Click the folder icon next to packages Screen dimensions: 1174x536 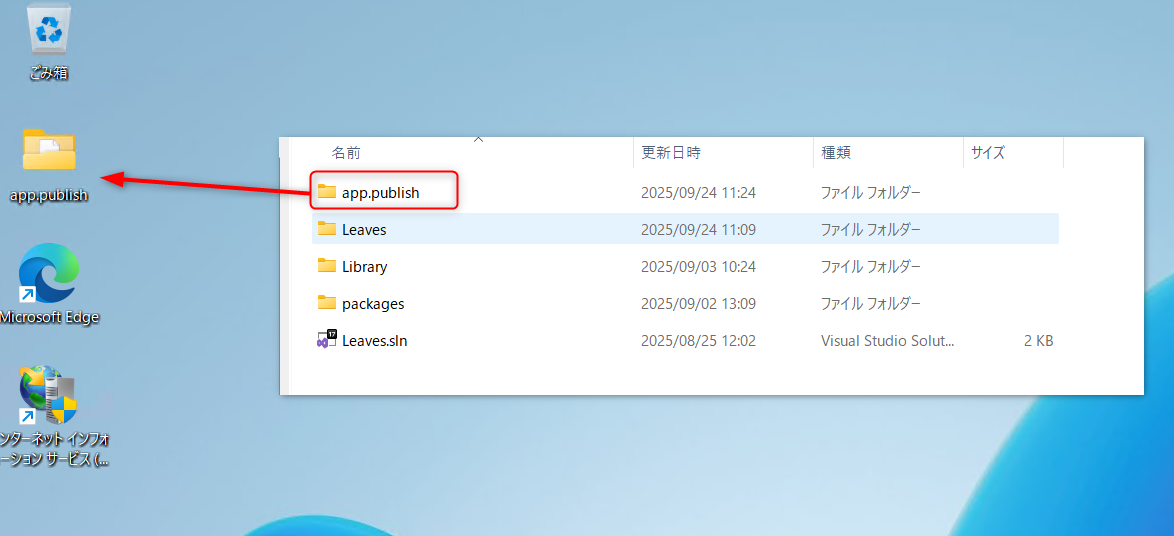[327, 303]
